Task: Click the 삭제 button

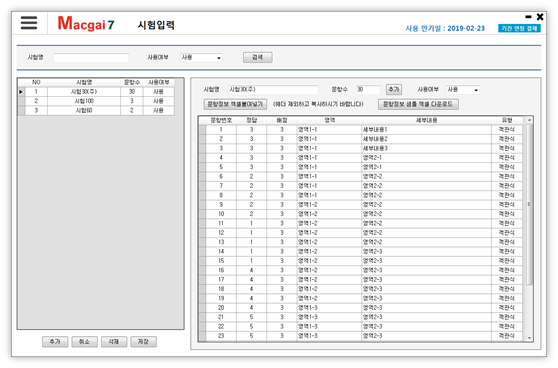Action: (x=114, y=342)
